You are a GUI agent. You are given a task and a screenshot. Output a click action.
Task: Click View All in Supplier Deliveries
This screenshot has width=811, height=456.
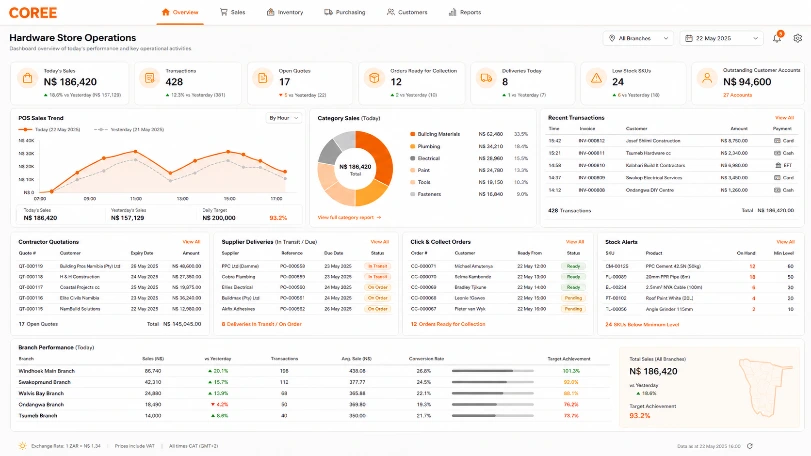[380, 241]
